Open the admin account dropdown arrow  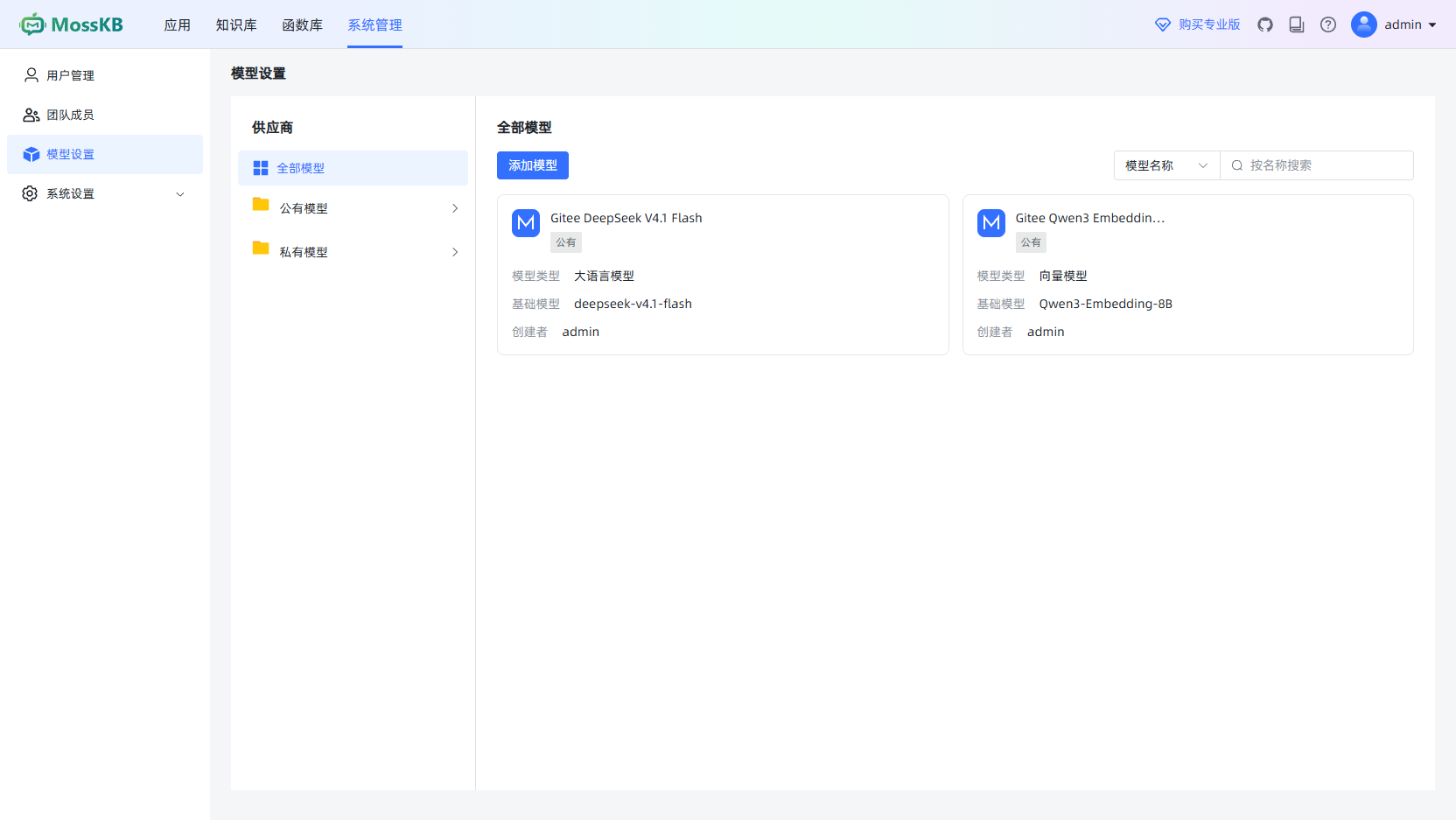[1432, 25]
